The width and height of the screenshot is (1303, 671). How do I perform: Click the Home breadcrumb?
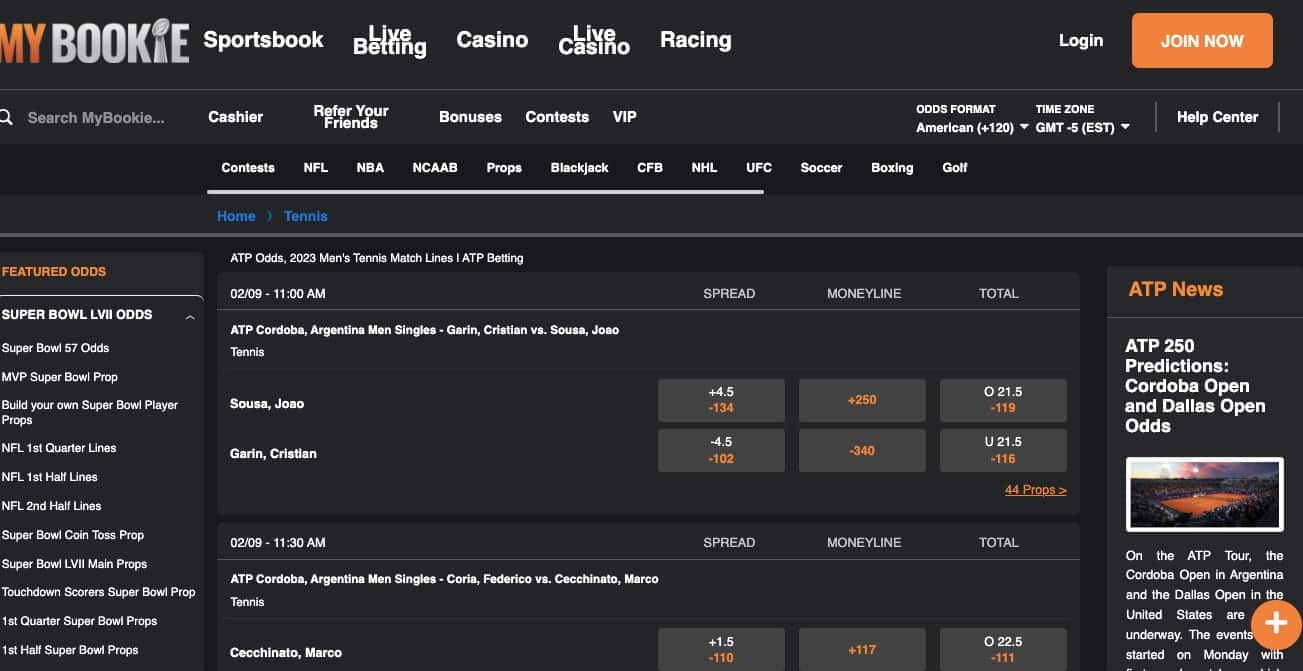236,216
